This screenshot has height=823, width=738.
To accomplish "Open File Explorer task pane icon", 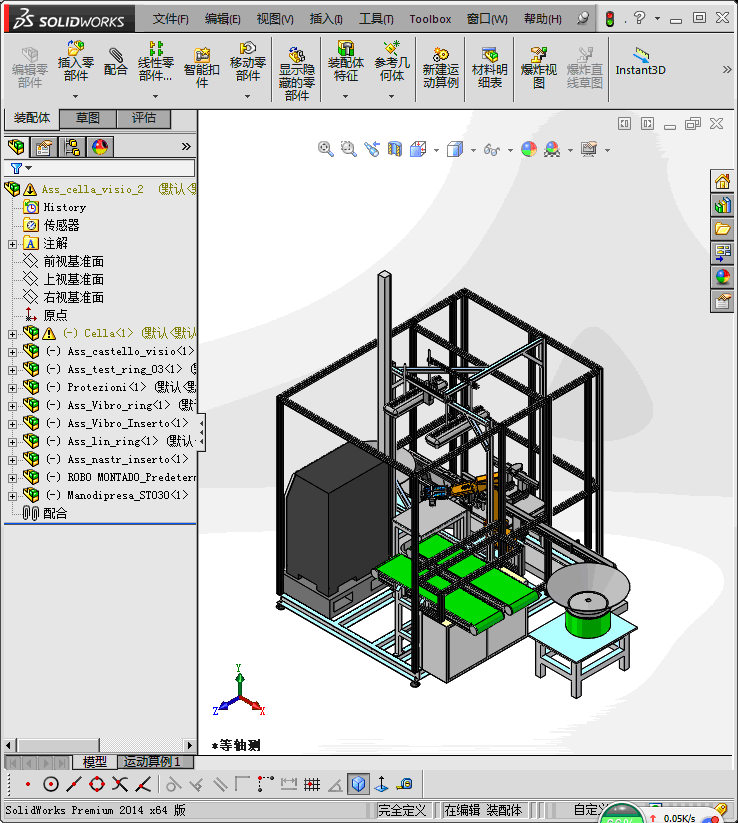I will pos(722,229).
